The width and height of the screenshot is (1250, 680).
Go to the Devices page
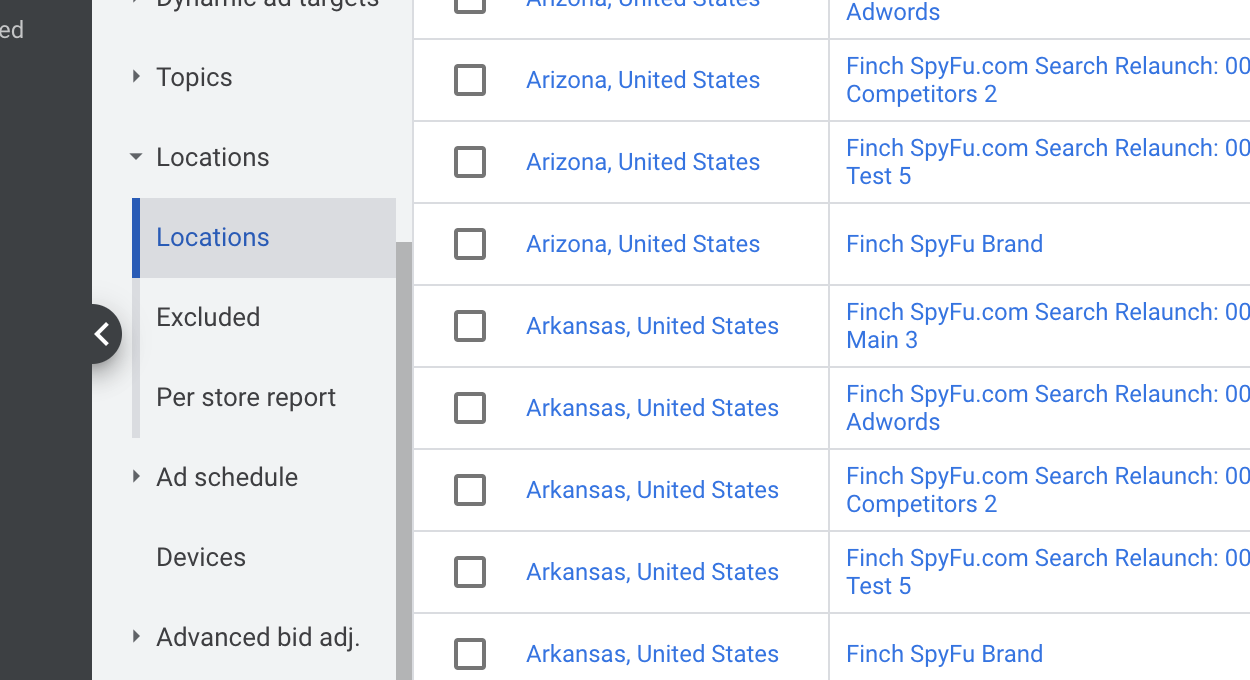201,557
